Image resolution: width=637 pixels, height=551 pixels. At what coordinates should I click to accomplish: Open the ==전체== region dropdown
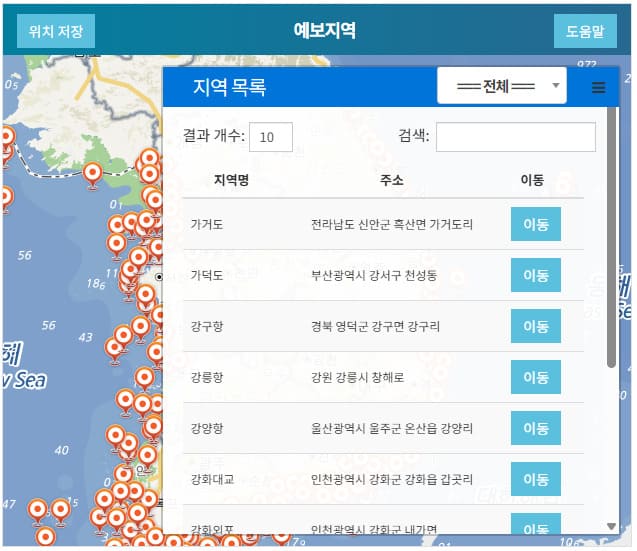tap(501, 86)
